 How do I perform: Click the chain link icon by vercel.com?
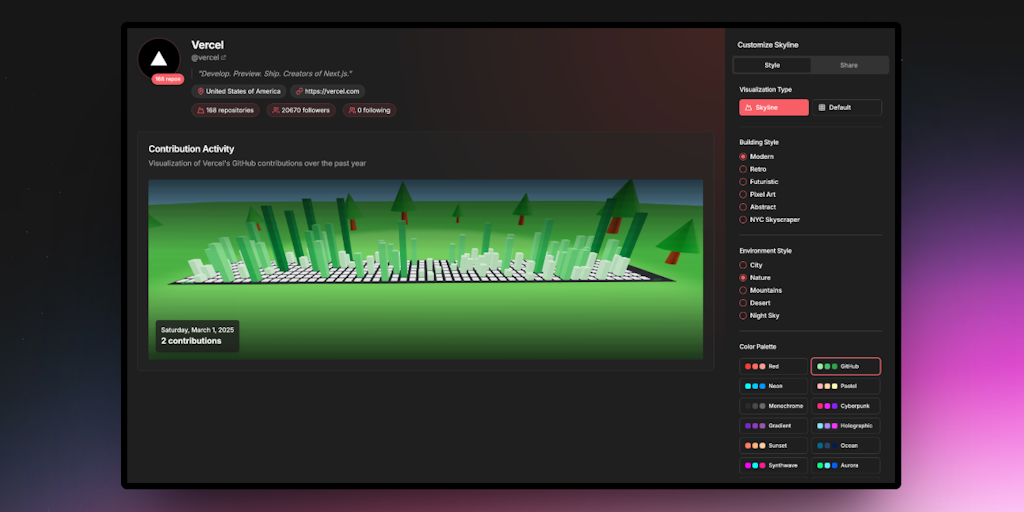pos(299,91)
